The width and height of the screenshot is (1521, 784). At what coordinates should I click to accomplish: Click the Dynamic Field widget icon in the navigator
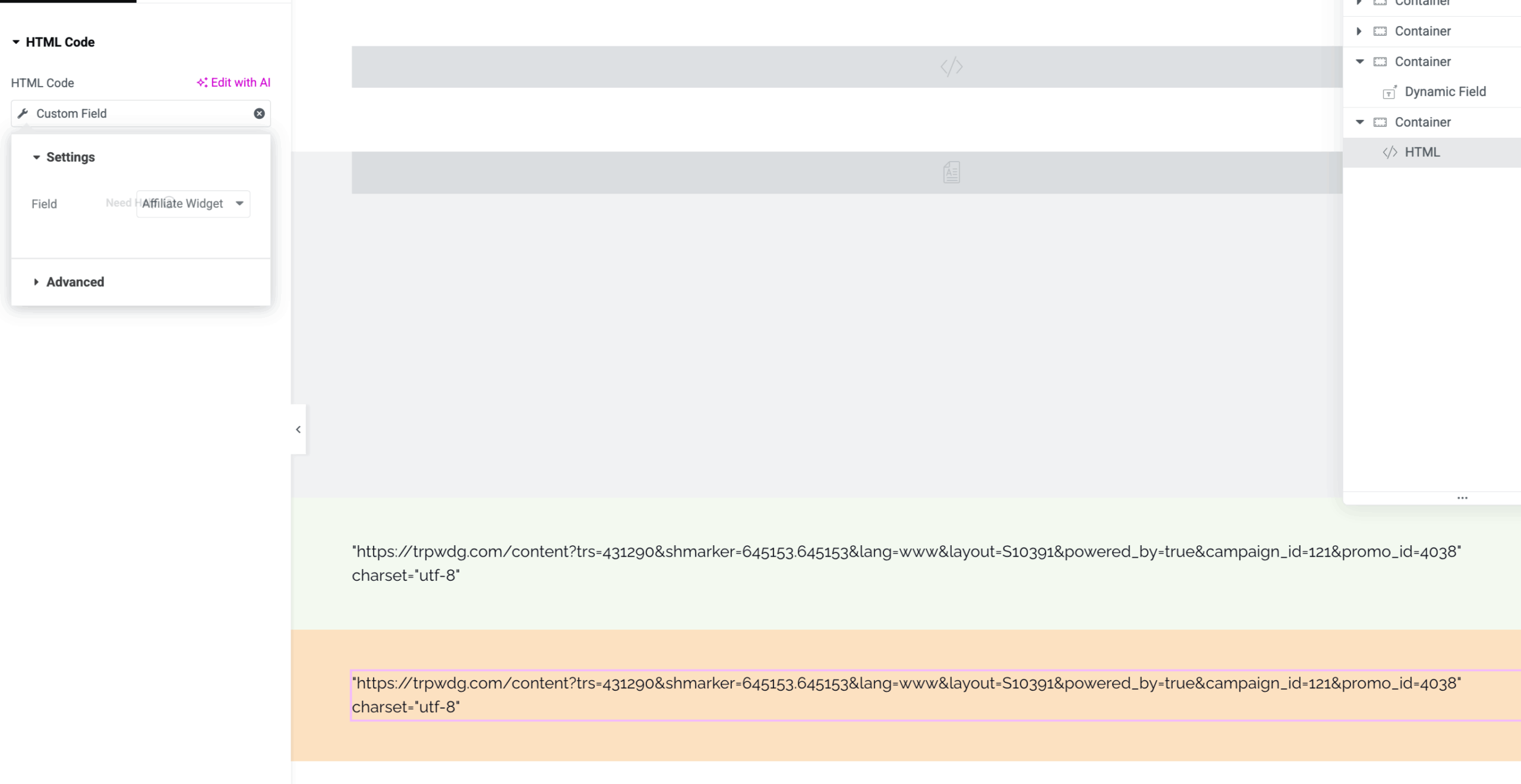coord(1389,92)
